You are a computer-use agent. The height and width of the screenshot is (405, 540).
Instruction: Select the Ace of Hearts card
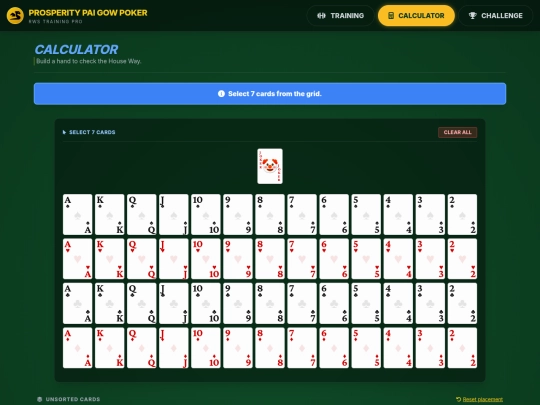click(77, 259)
